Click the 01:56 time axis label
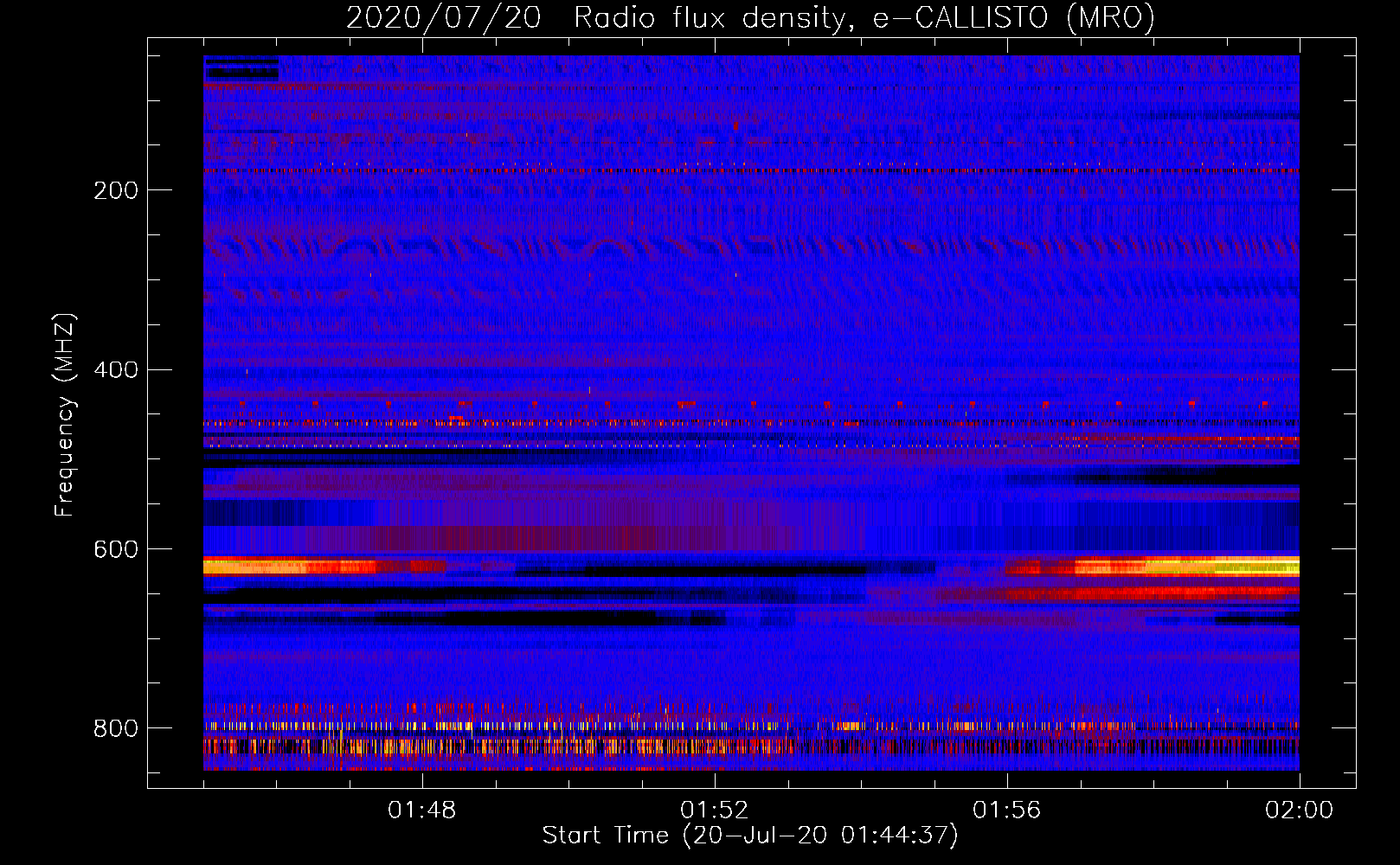This screenshot has width=1400, height=865. pos(1007,811)
